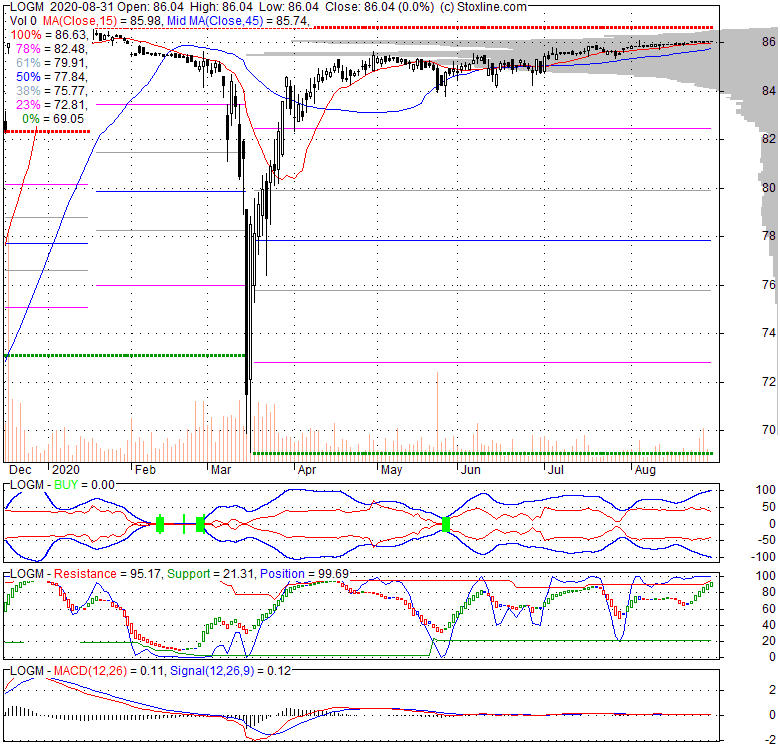Click the 'Resistance = 95.17' label
780x745 pixels.
pos(107,574)
